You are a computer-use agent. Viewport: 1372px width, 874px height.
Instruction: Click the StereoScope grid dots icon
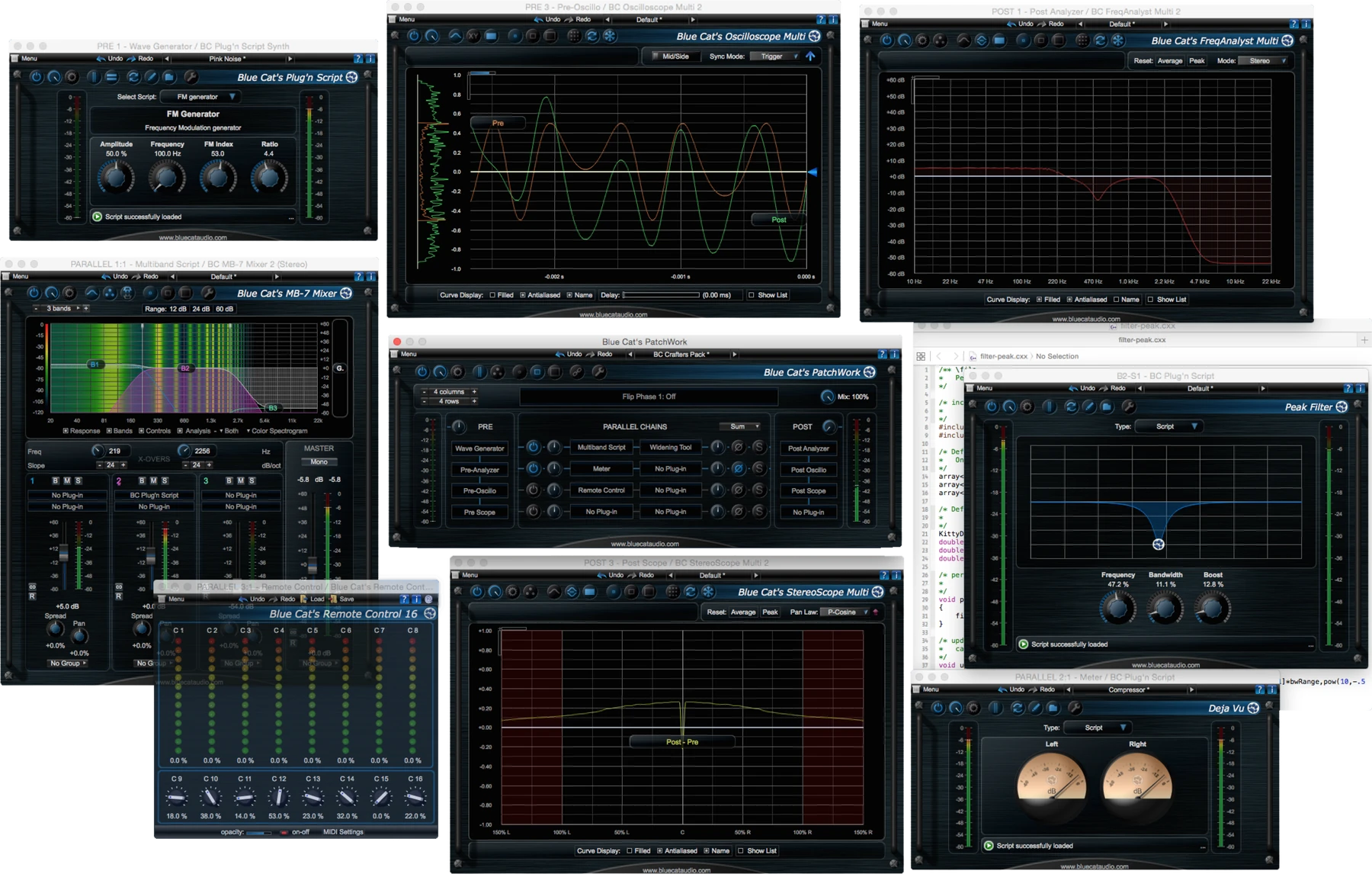pyautogui.click(x=672, y=592)
